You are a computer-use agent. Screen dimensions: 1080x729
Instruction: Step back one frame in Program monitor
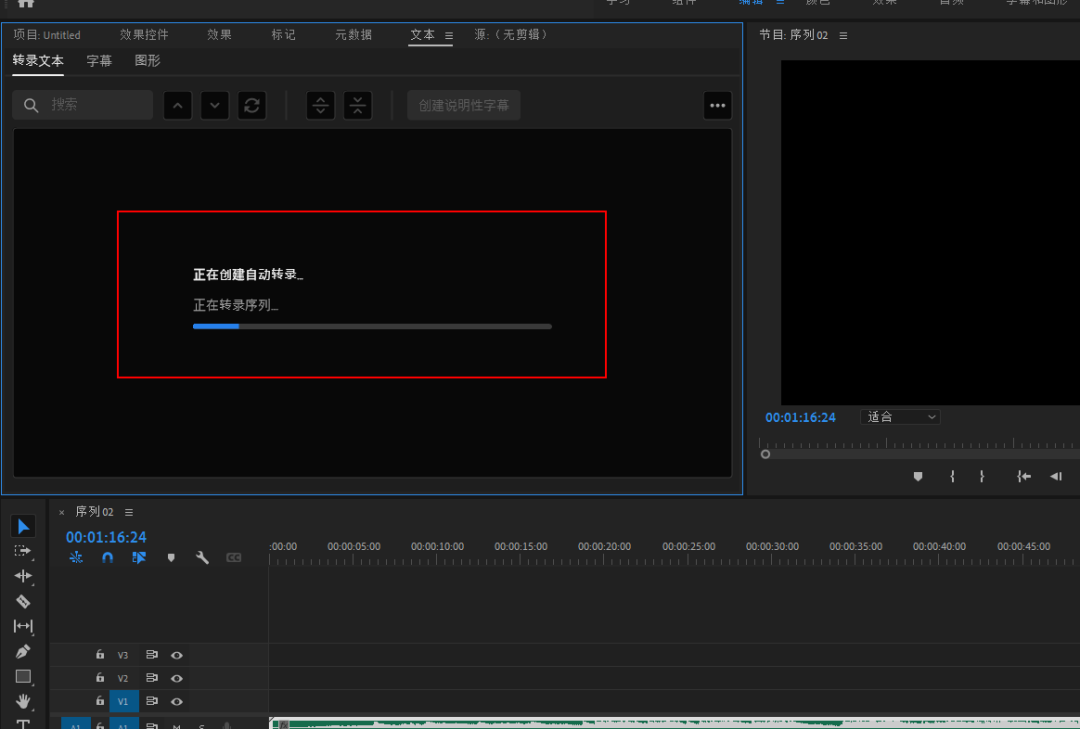[x=1055, y=476]
